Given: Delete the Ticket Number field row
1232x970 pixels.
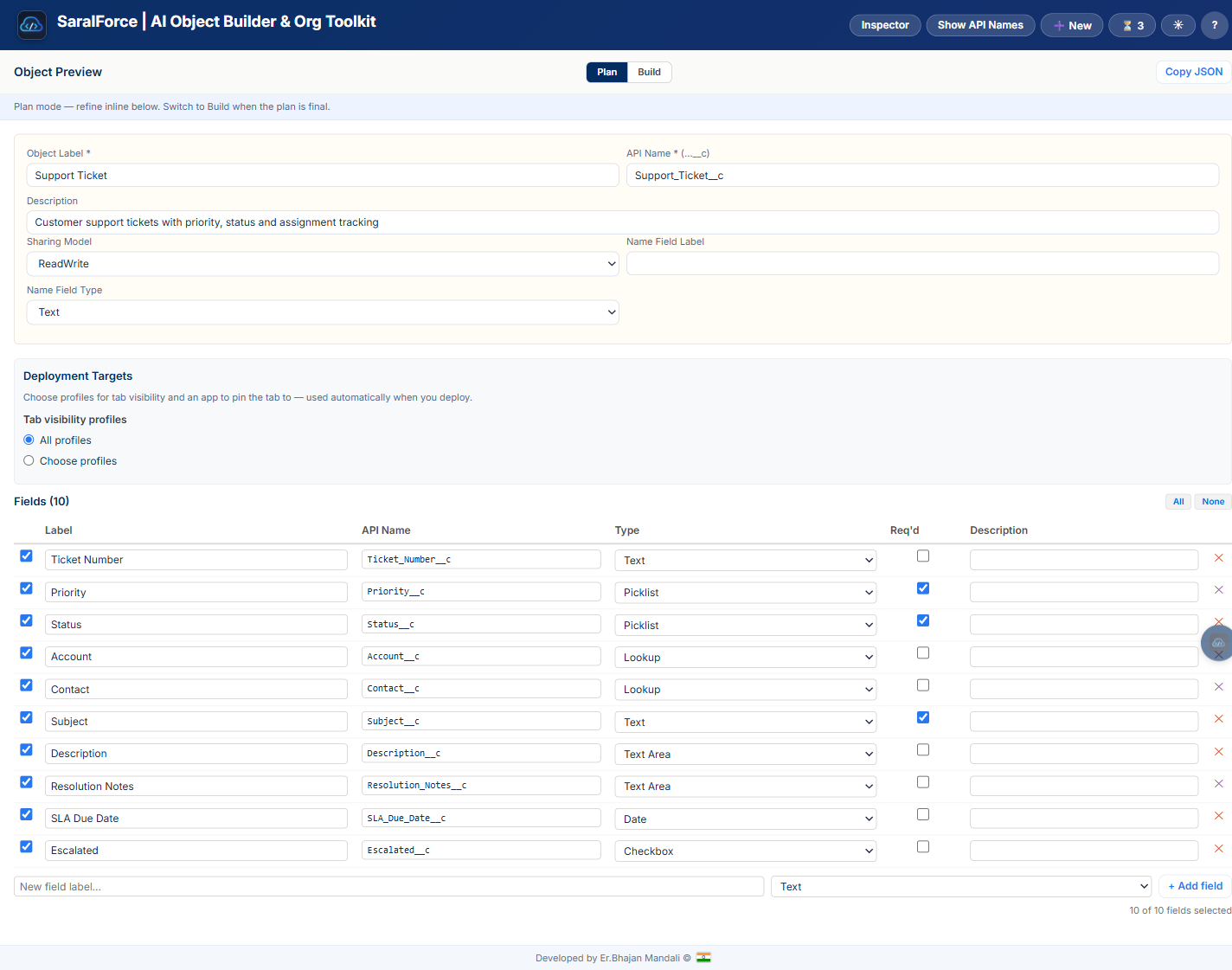Looking at the screenshot, I should click(1218, 558).
